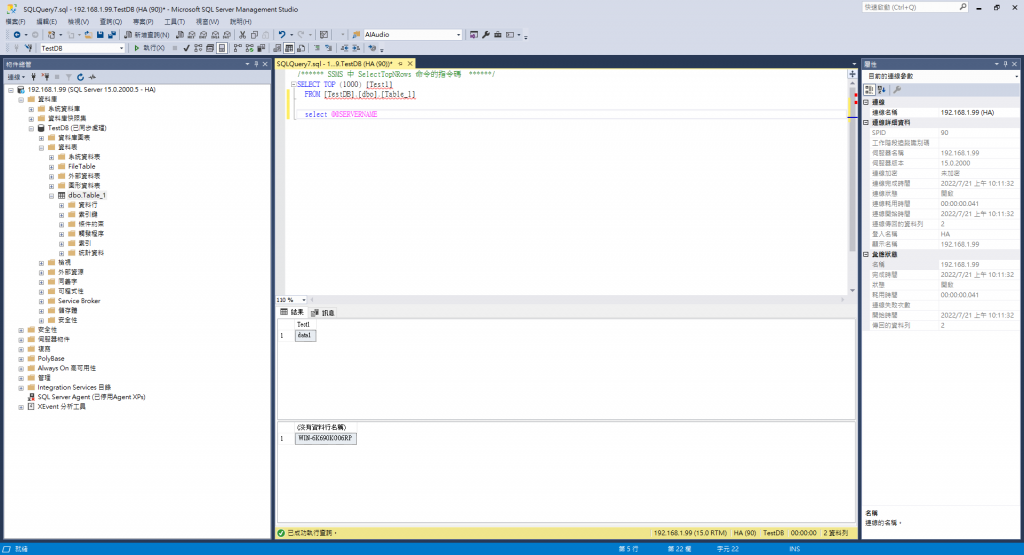This screenshot has width=1024, height=555.
Task: Open the AIAudio search combo box
Action: (x=458, y=35)
